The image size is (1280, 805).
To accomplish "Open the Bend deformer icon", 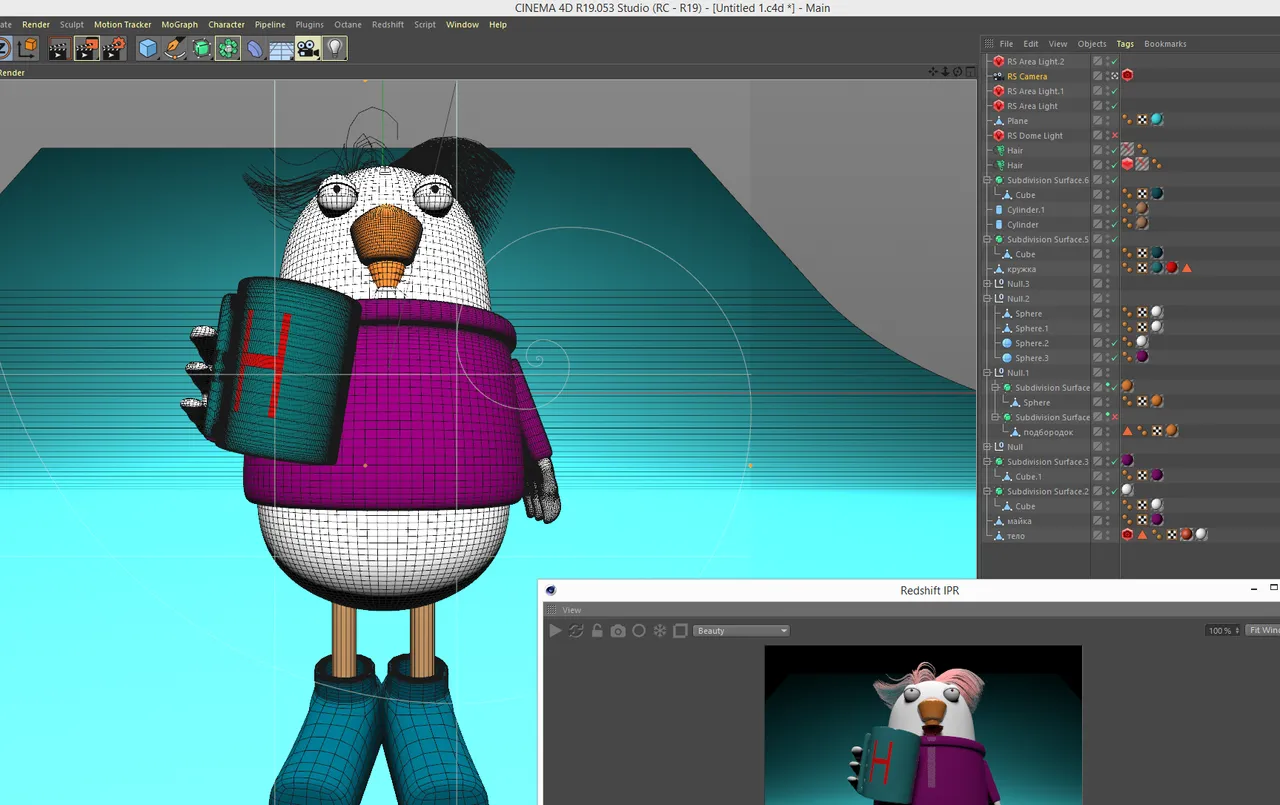I will point(255,48).
